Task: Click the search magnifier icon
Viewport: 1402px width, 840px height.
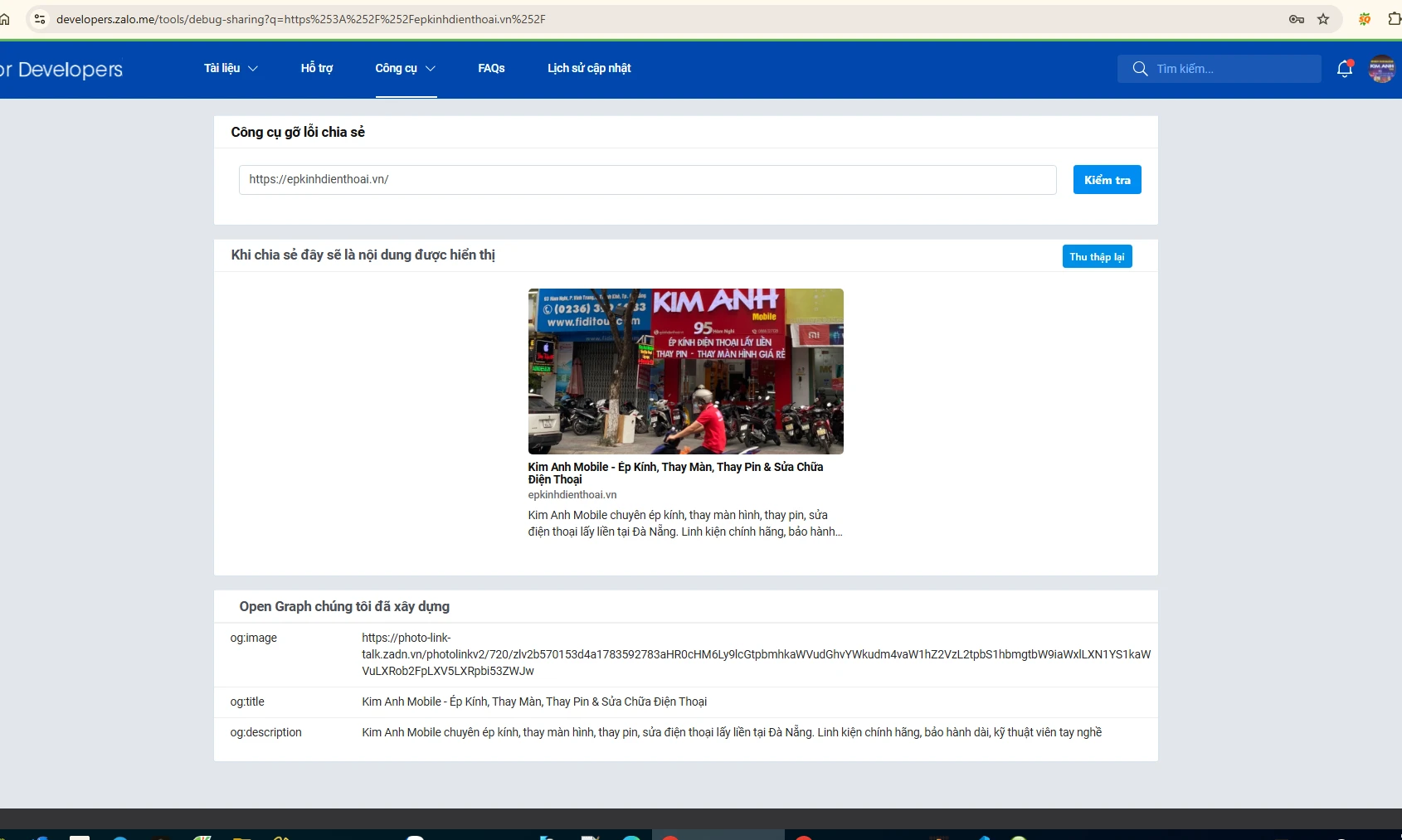Action: [1140, 69]
